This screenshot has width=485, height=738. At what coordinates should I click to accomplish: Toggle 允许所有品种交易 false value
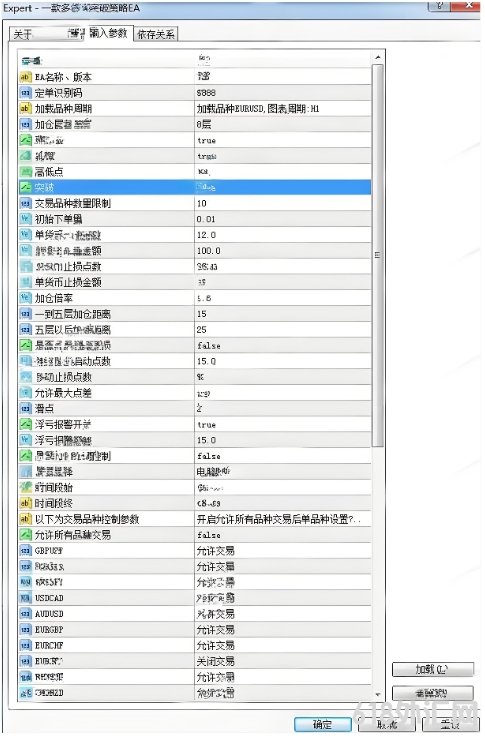coord(283,535)
